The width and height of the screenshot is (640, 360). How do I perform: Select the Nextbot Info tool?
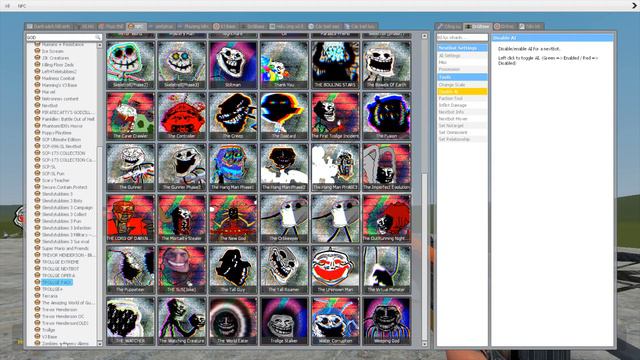tap(462, 112)
